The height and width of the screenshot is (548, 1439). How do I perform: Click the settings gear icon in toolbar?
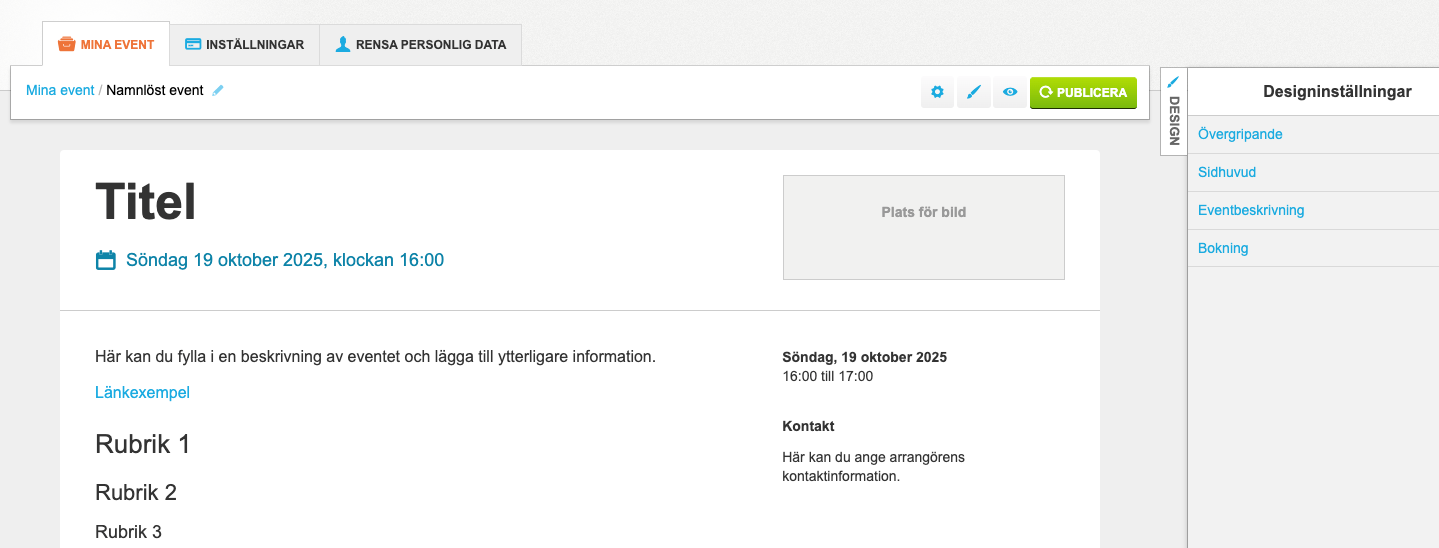pos(937,92)
